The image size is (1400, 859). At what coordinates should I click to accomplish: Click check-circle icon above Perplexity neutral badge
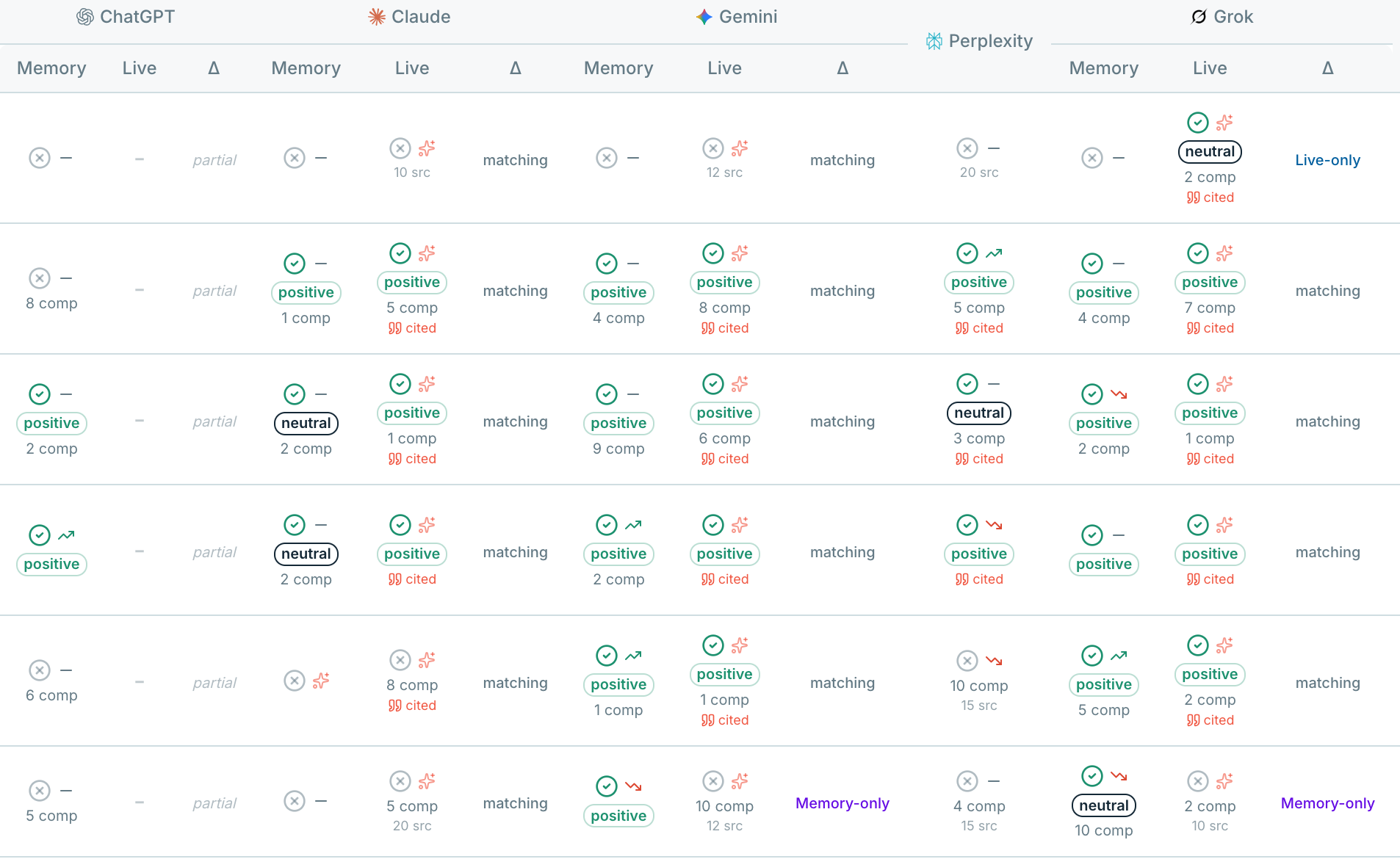pos(967,384)
